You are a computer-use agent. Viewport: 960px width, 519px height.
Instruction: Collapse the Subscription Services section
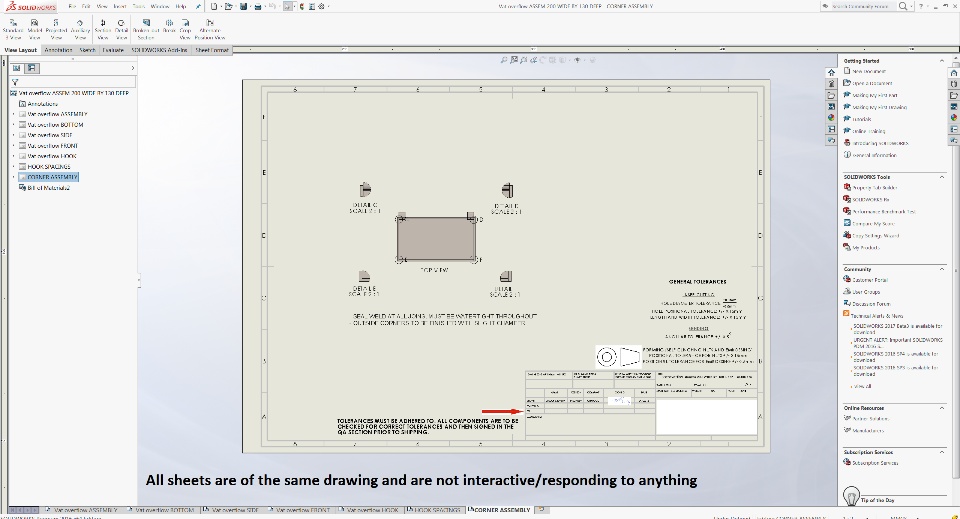[x=942, y=452]
